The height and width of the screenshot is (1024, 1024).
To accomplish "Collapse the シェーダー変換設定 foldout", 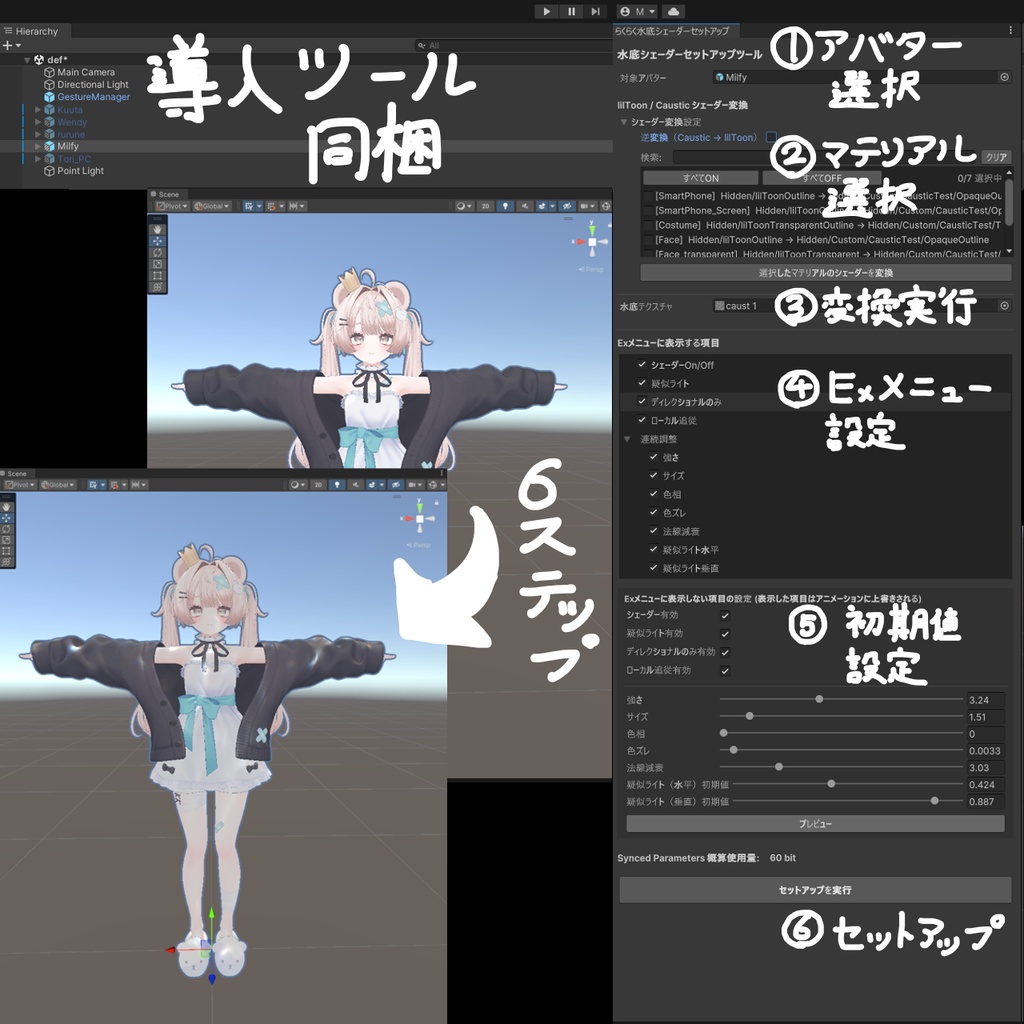I will pyautogui.click(x=624, y=122).
